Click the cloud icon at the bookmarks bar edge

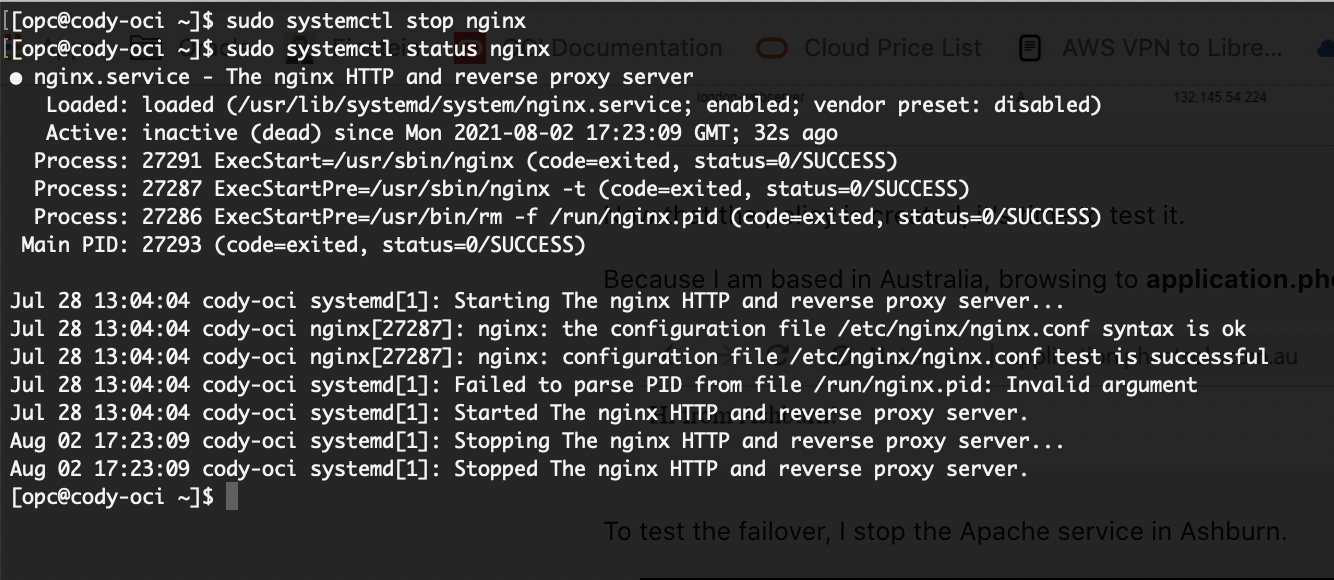click(1325, 48)
